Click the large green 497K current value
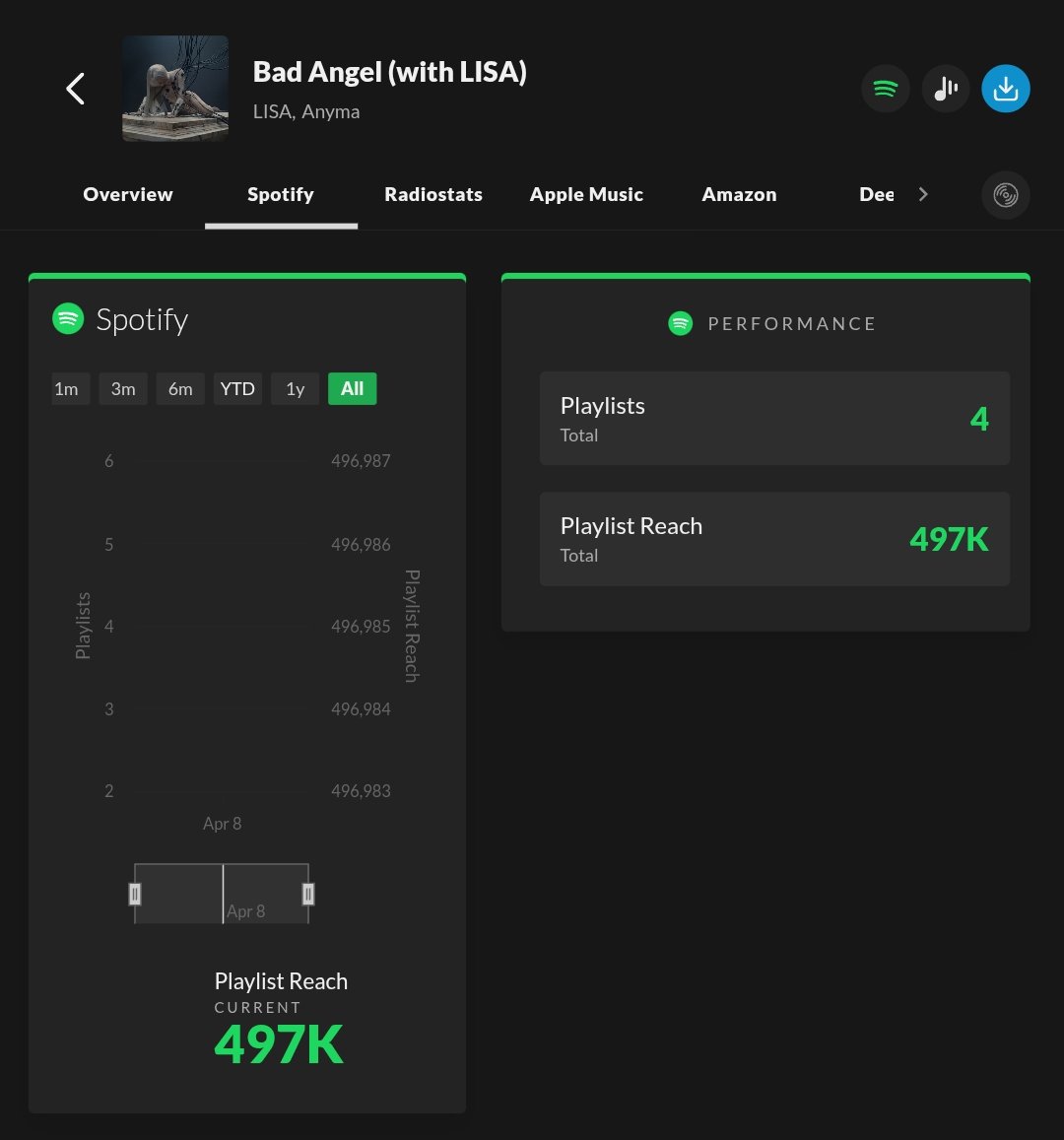This screenshot has height=1140, width=1064. point(279,1044)
